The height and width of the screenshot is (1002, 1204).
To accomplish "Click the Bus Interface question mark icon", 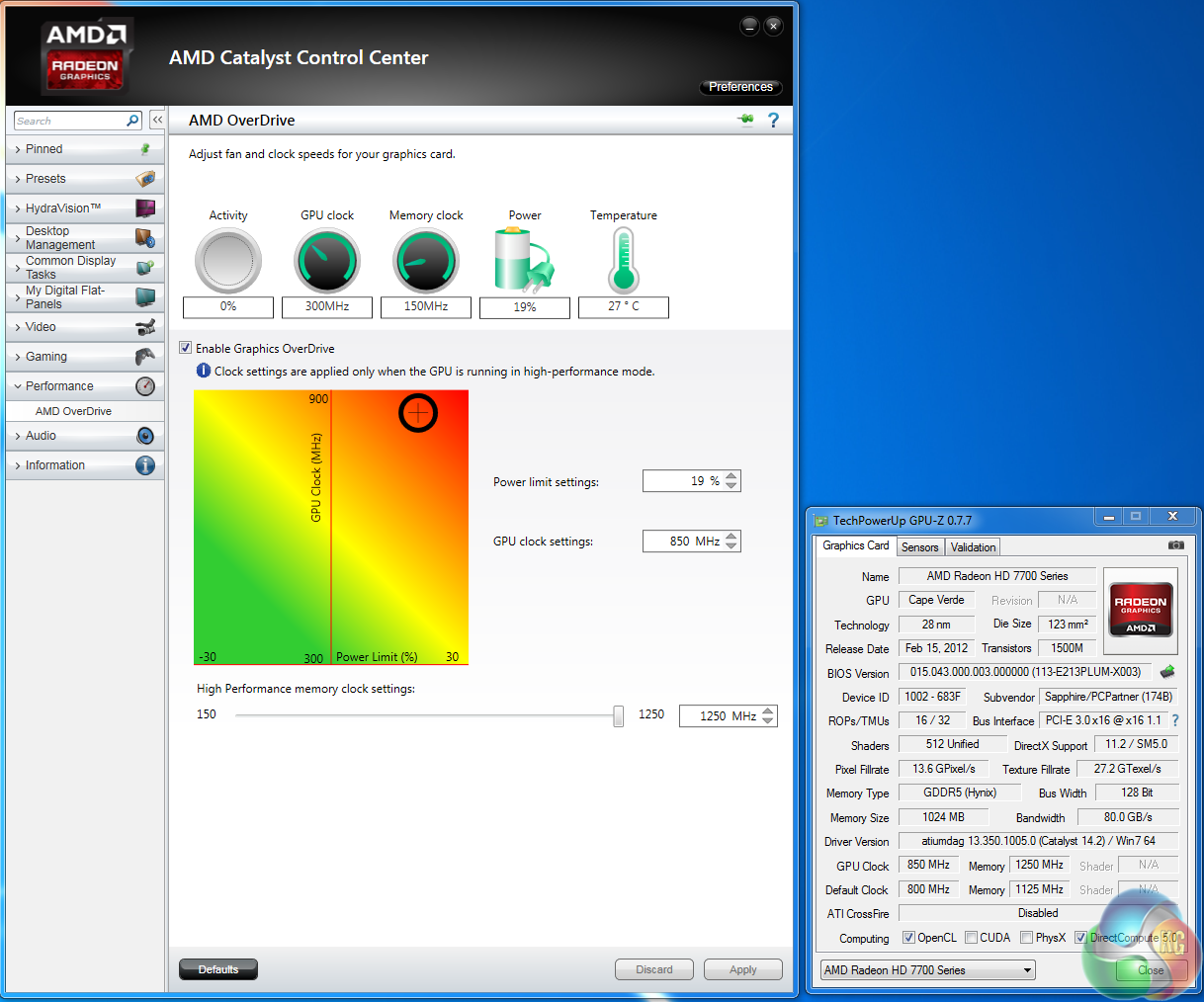I will (x=1175, y=720).
